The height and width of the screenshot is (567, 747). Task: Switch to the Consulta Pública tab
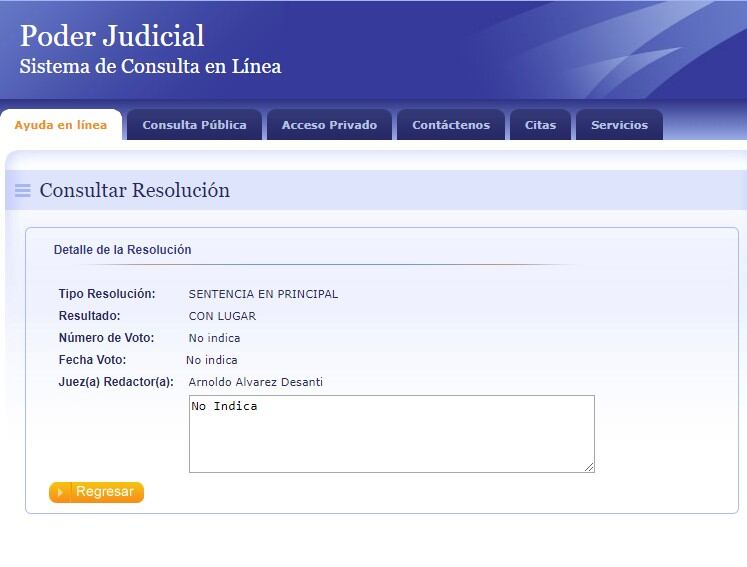pos(194,125)
